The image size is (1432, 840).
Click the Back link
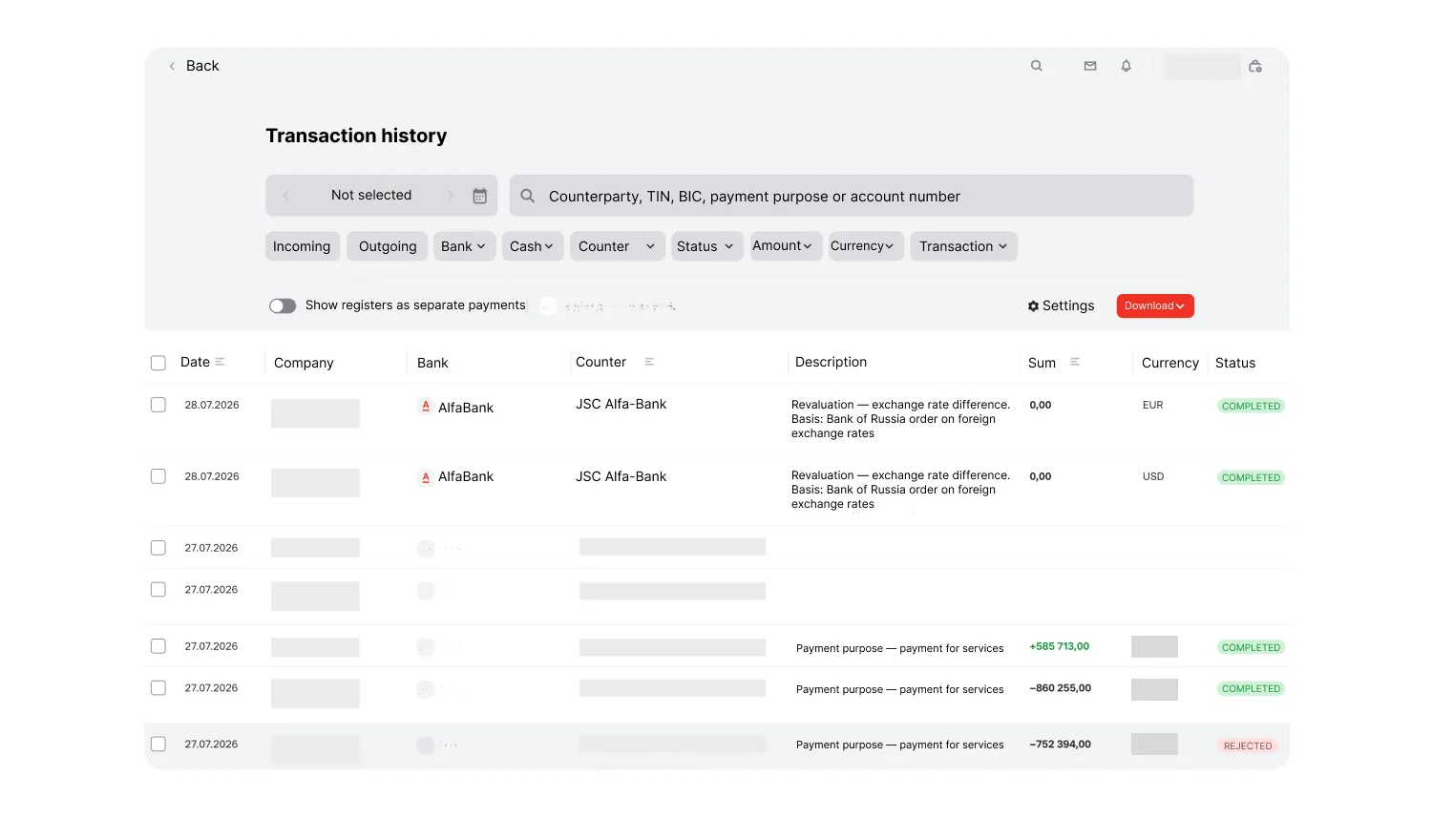point(202,66)
